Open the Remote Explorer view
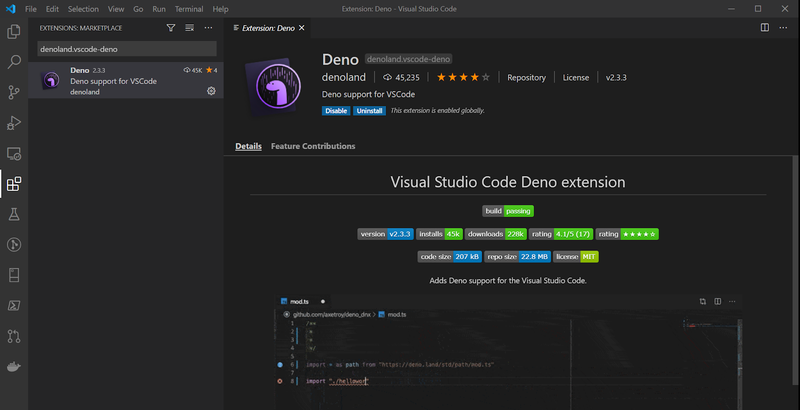 pyautogui.click(x=14, y=154)
